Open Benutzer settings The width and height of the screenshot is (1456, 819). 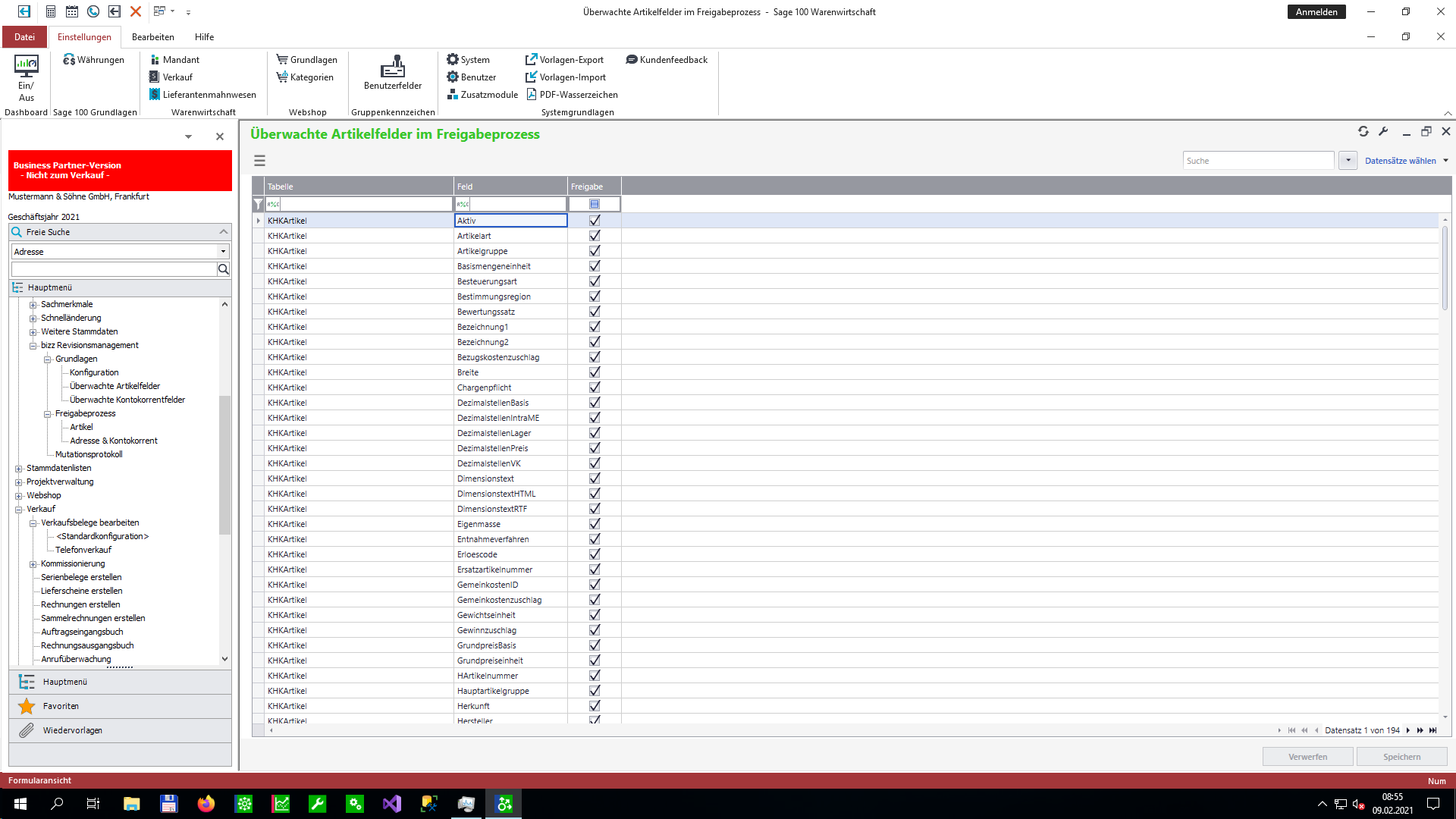(x=471, y=77)
